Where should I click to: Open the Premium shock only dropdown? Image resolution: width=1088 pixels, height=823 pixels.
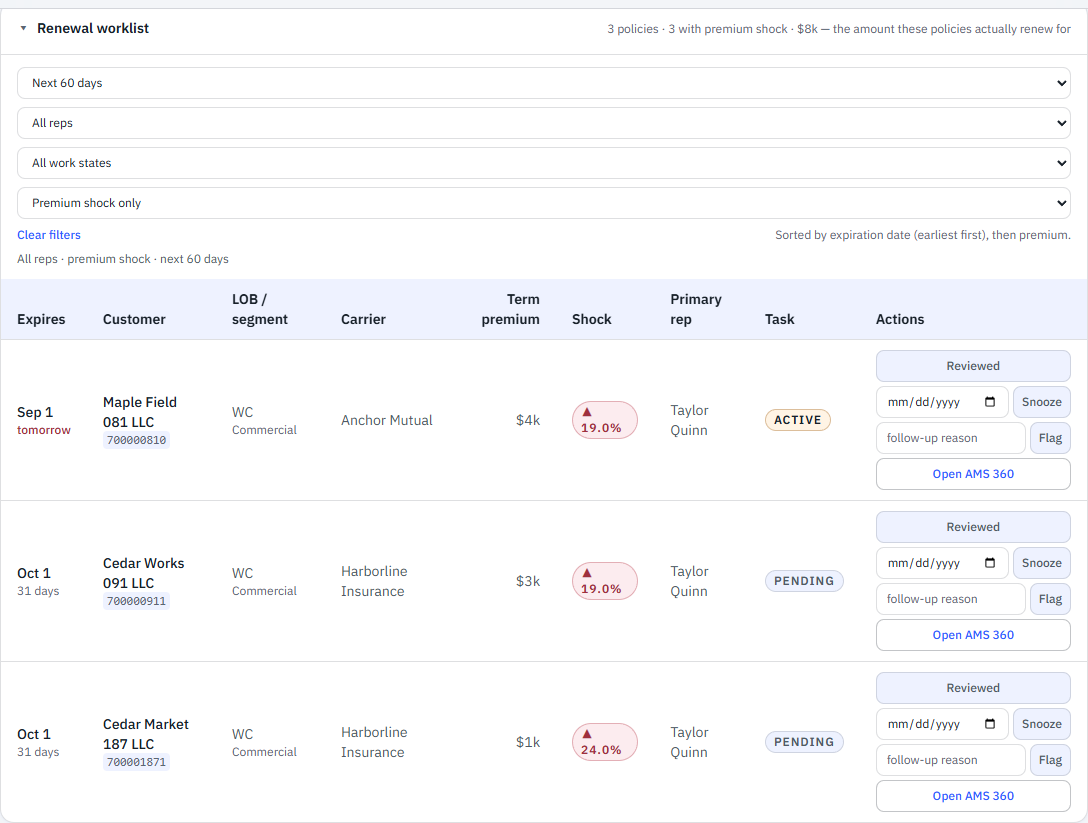[x=543, y=203]
